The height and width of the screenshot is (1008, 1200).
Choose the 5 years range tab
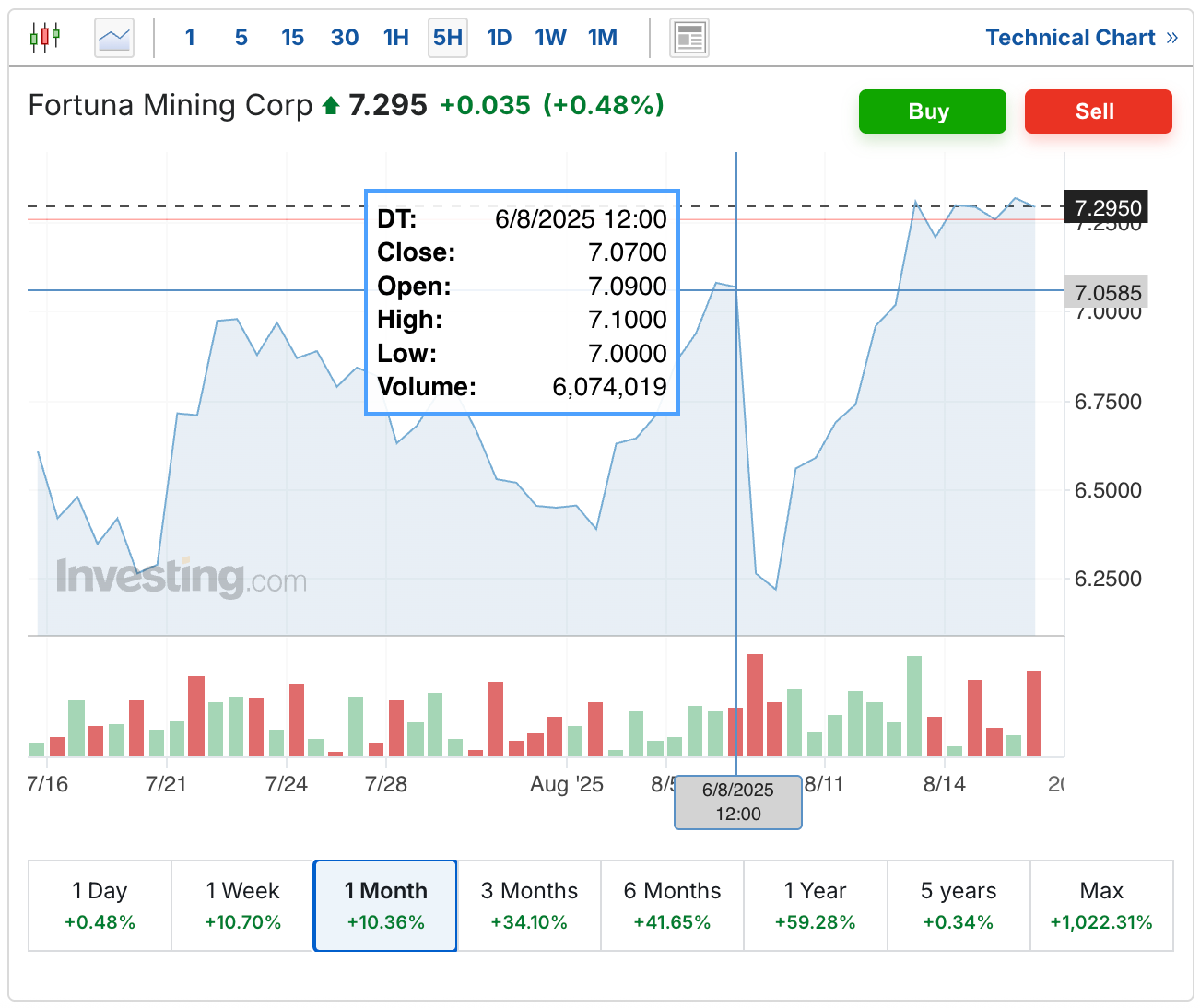click(959, 906)
